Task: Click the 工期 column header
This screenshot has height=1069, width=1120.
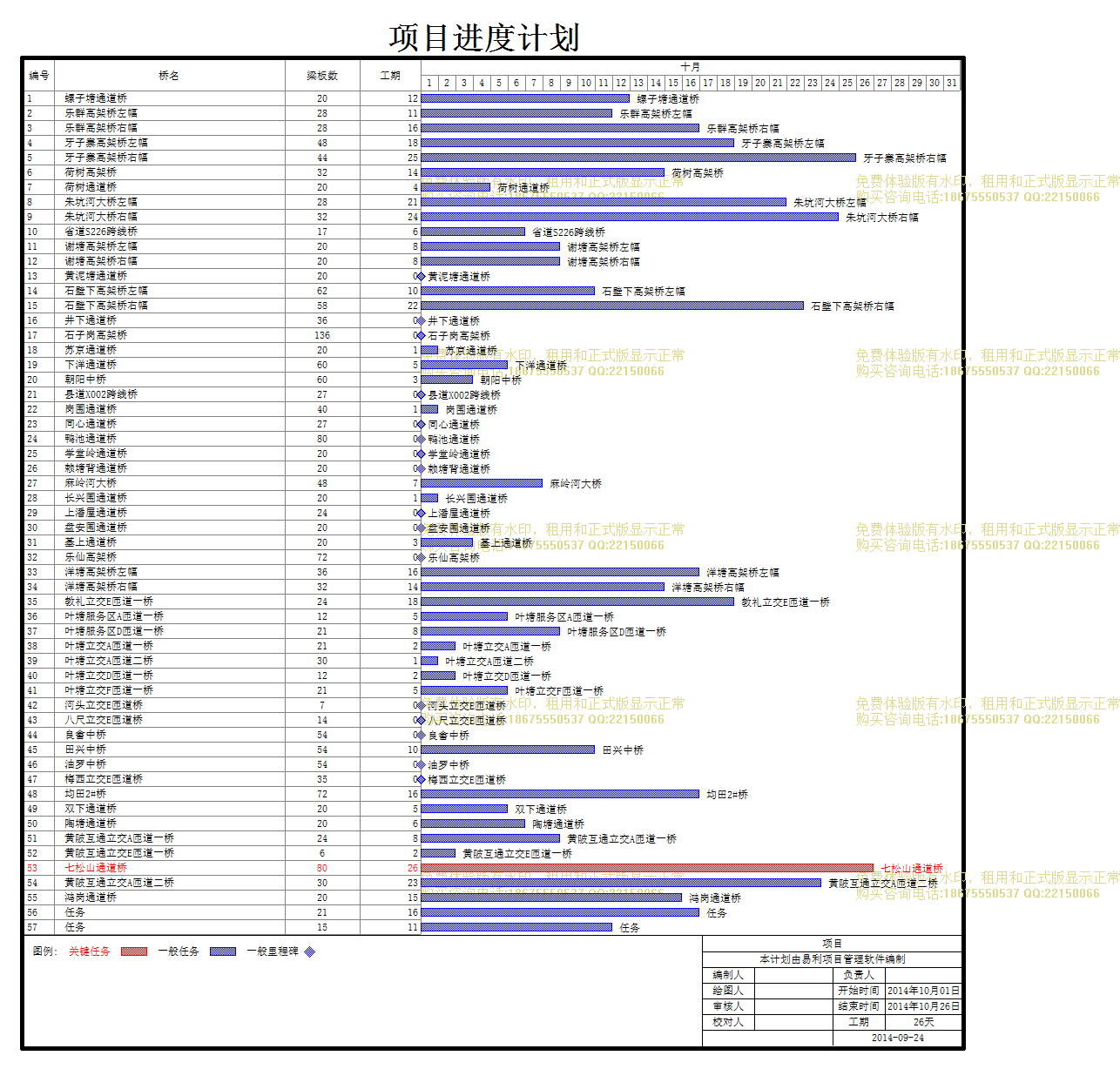Action: (x=390, y=76)
